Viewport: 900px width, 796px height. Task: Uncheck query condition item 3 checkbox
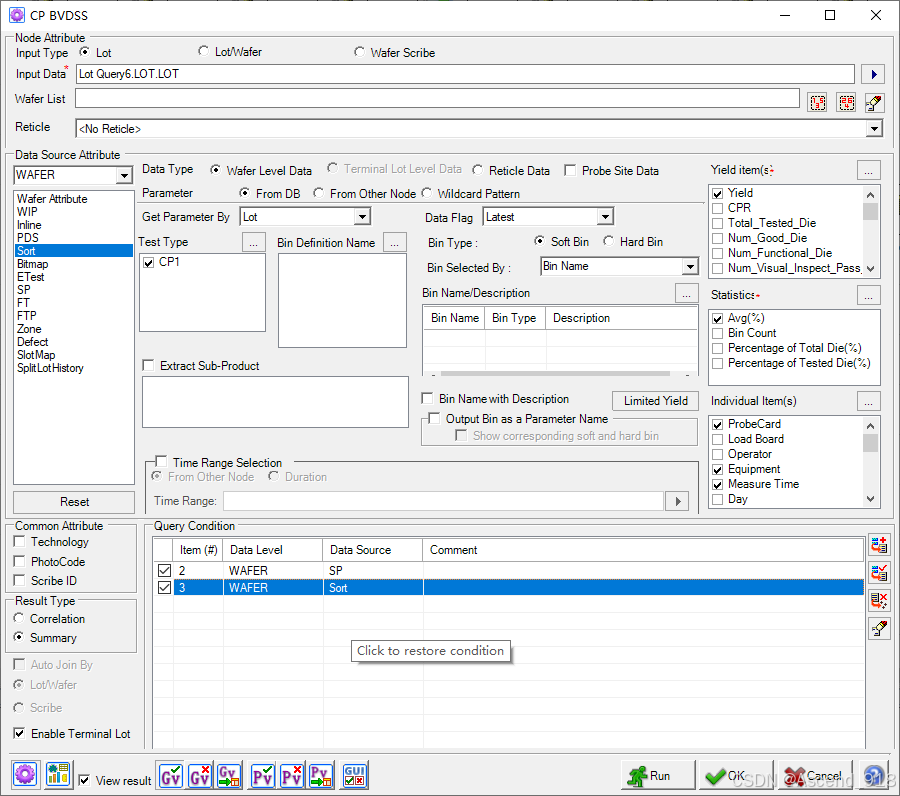point(165,588)
